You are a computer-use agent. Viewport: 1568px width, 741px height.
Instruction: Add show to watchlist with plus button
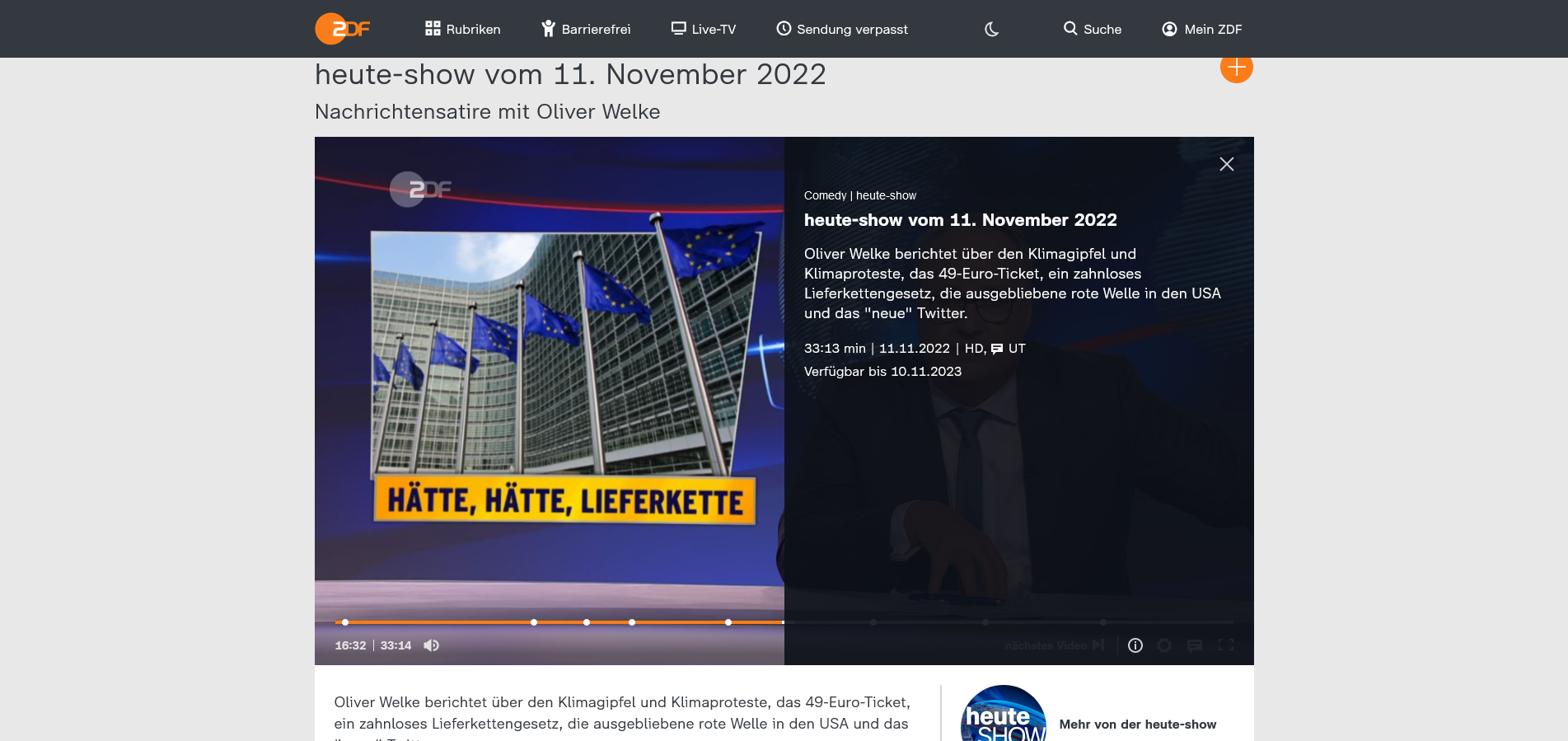pyautogui.click(x=1236, y=68)
